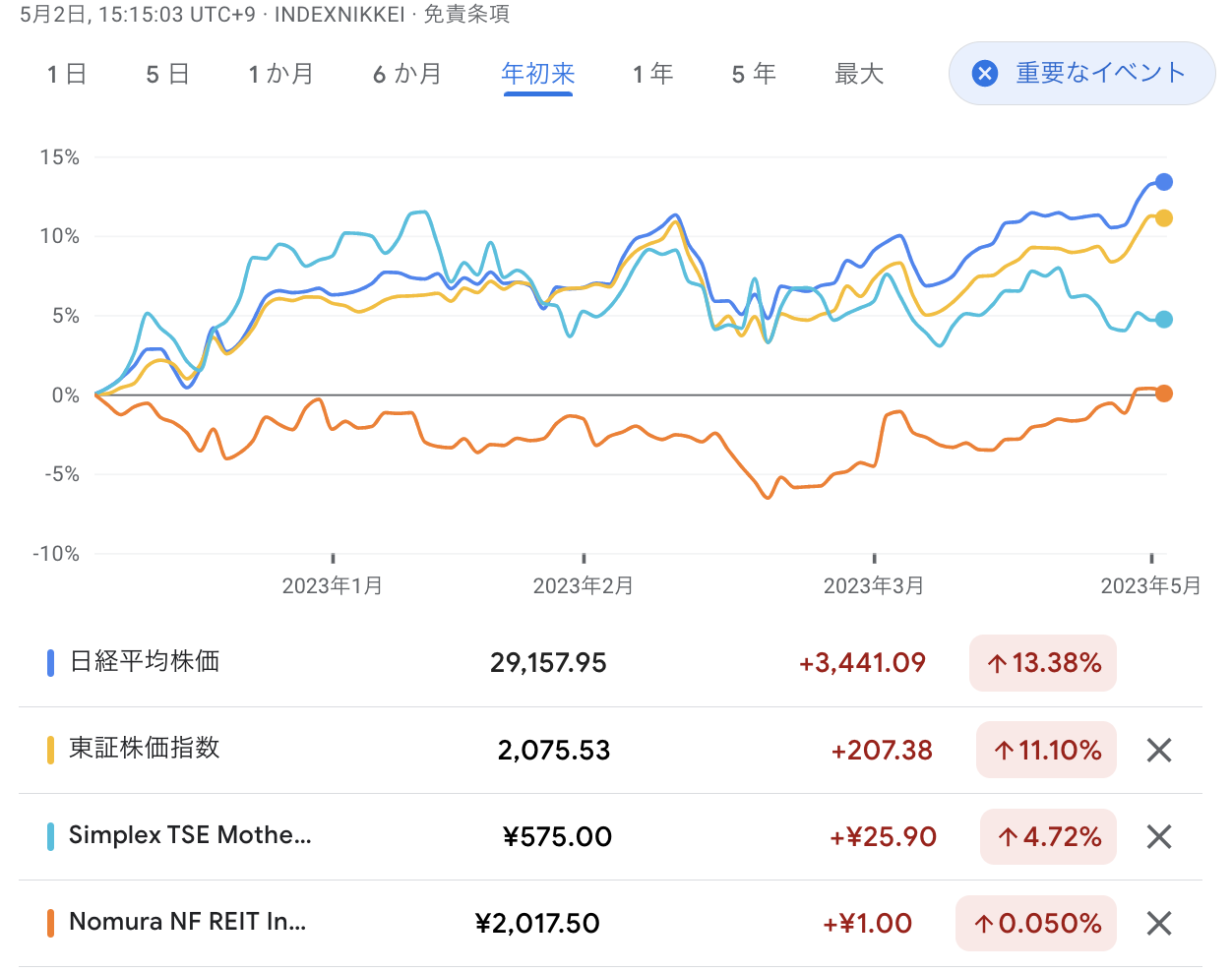Switch to the 1か月 range tab
The height and width of the screenshot is (972, 1232).
[x=280, y=75]
